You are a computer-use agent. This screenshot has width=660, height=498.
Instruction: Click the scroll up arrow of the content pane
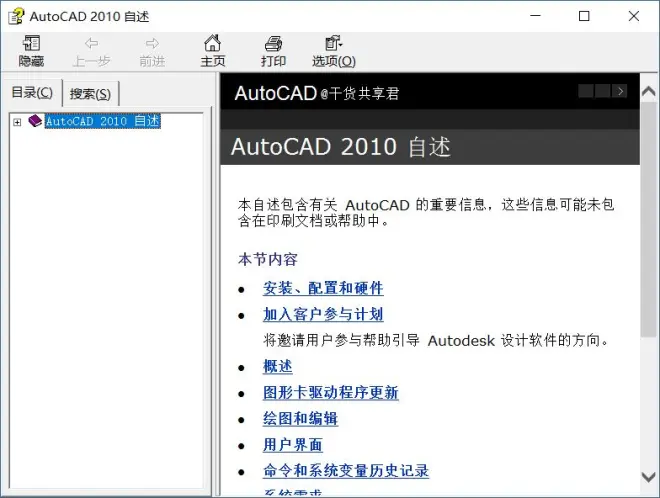pos(649,91)
